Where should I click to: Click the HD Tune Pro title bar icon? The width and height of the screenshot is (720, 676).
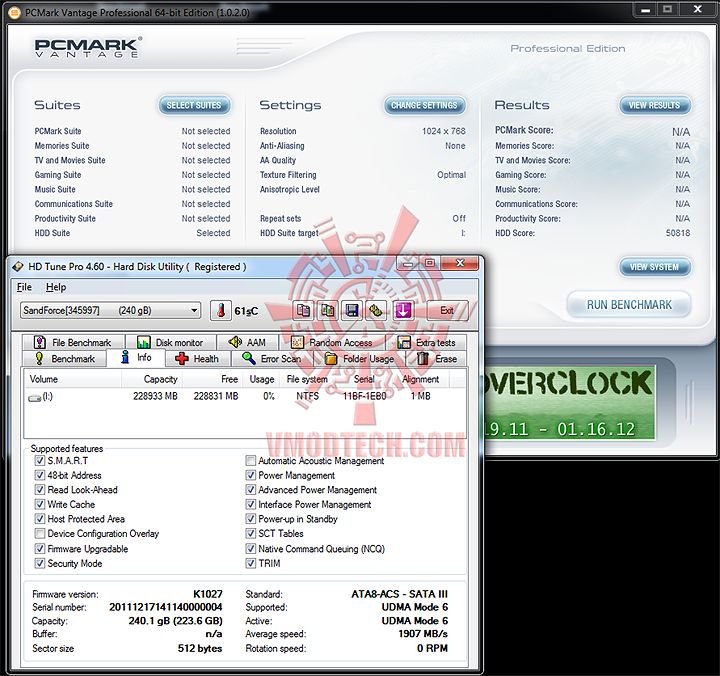[18, 266]
